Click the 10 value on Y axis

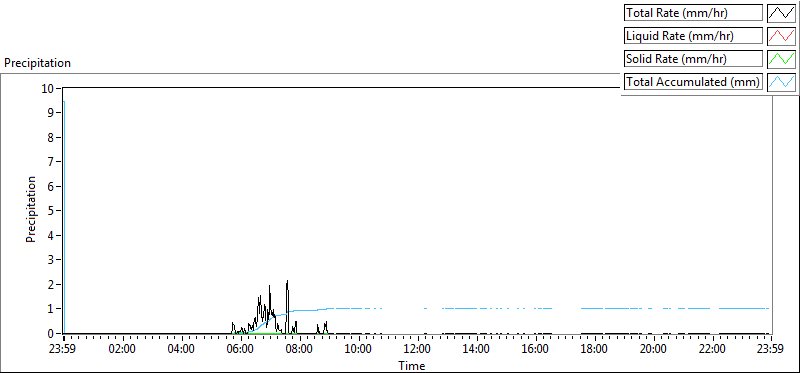(48, 88)
